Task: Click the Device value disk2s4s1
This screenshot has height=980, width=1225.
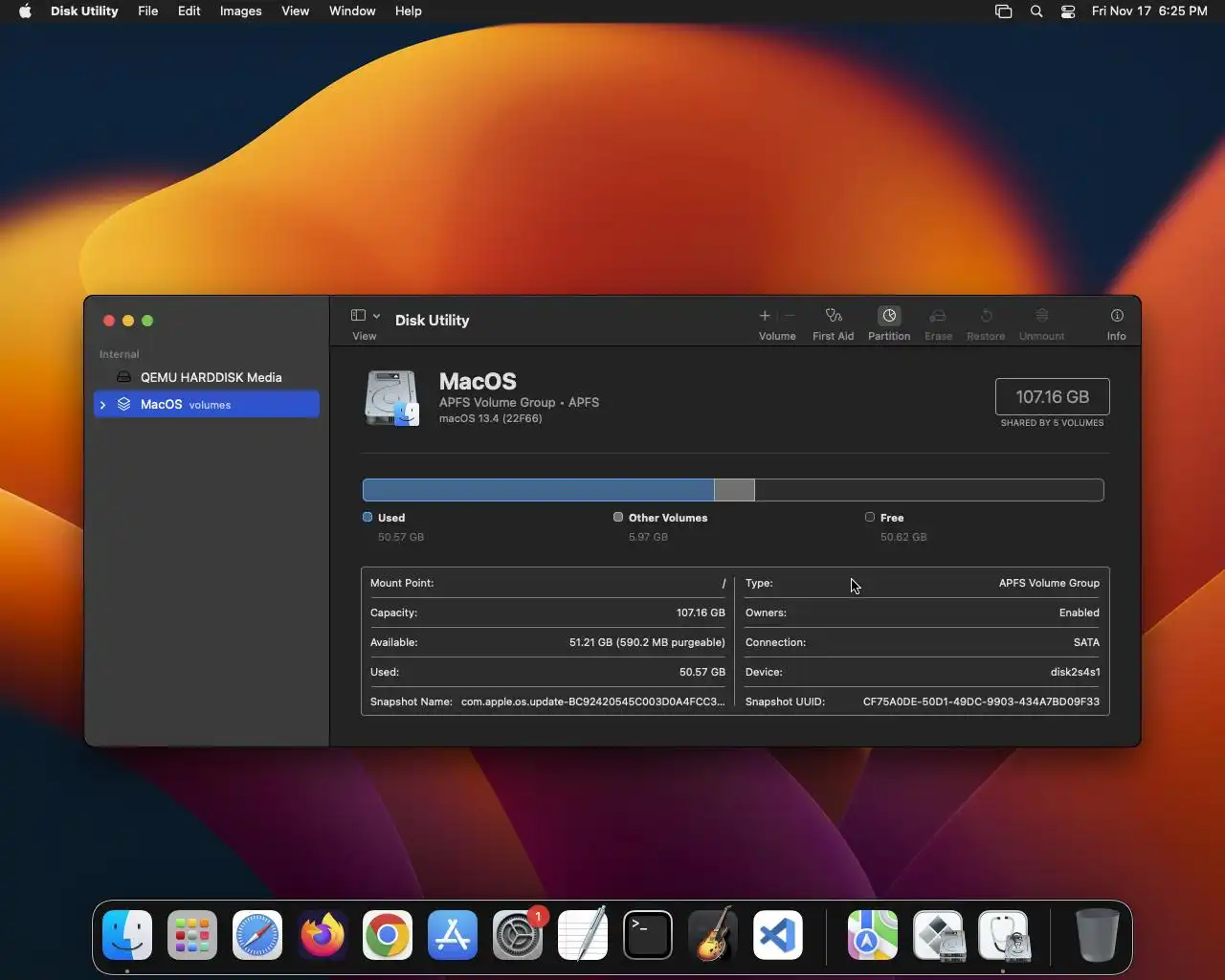Action: click(x=1075, y=672)
